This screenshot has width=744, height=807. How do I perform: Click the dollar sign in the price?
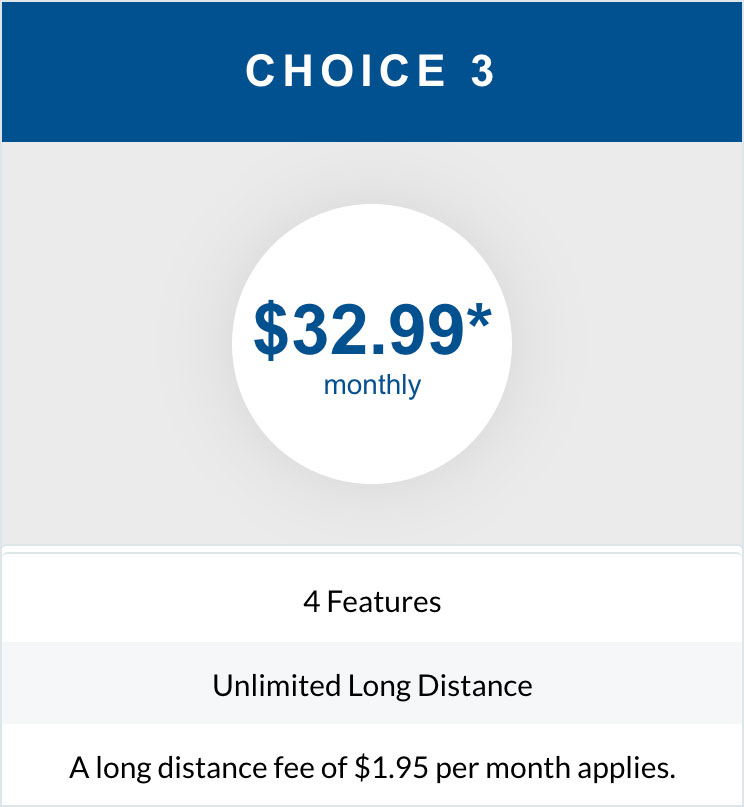pos(271,330)
